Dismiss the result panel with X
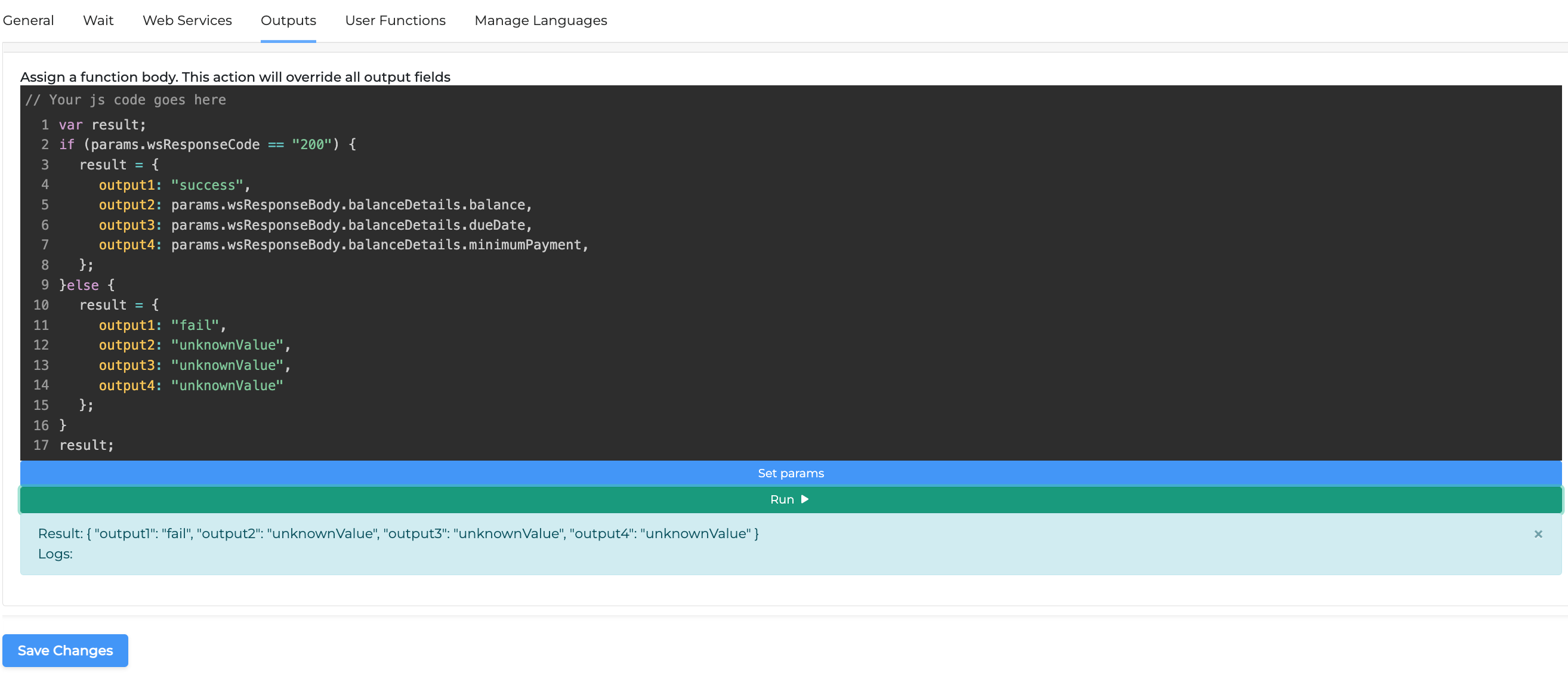The image size is (1568, 673). click(1538, 533)
